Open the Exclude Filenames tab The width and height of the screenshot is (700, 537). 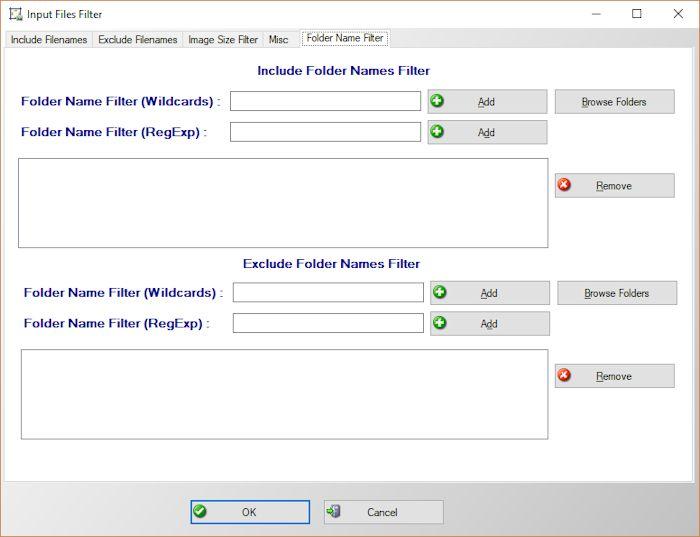click(x=138, y=40)
